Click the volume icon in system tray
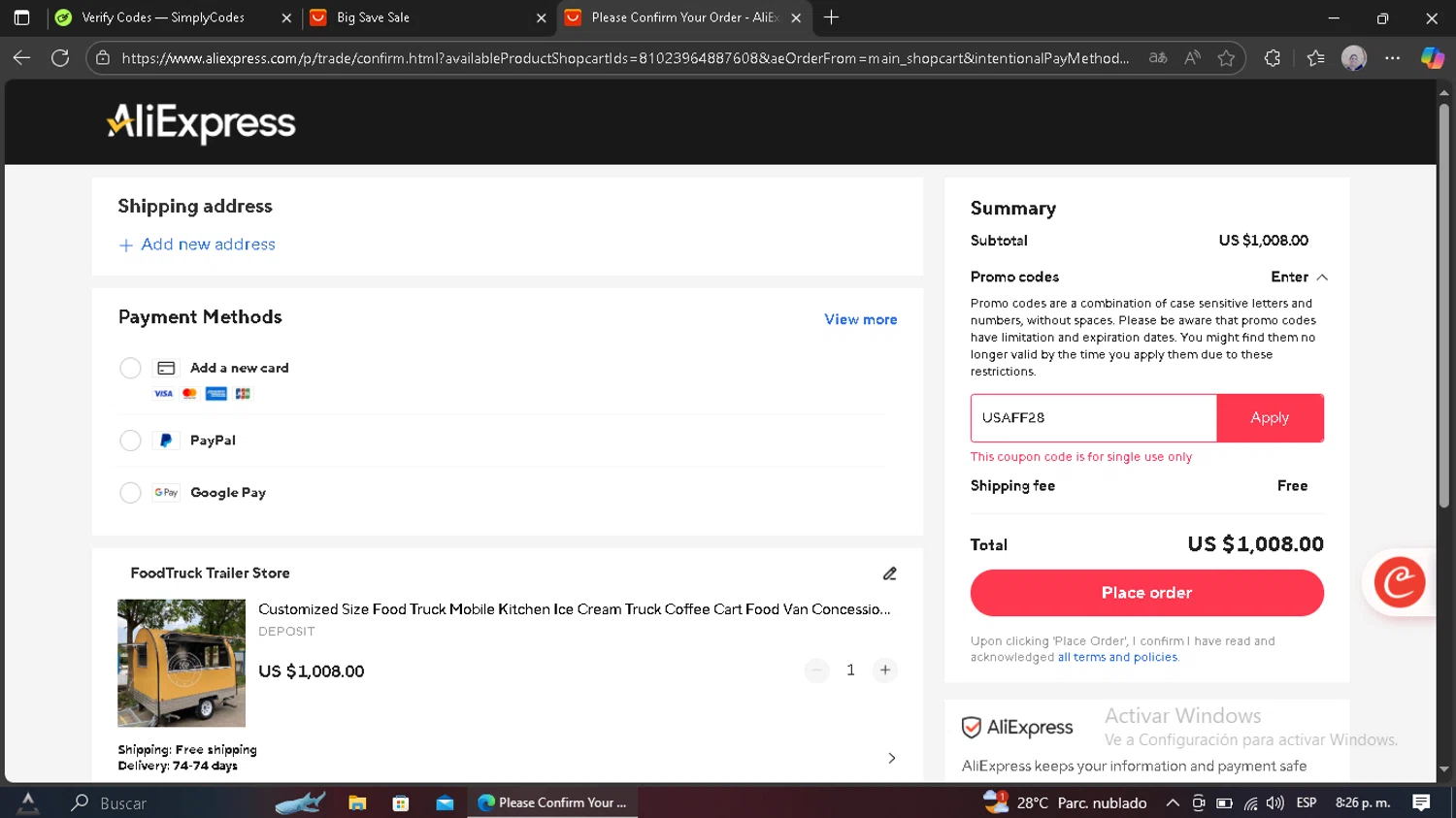Viewport: 1456px width, 818px height. click(1275, 802)
